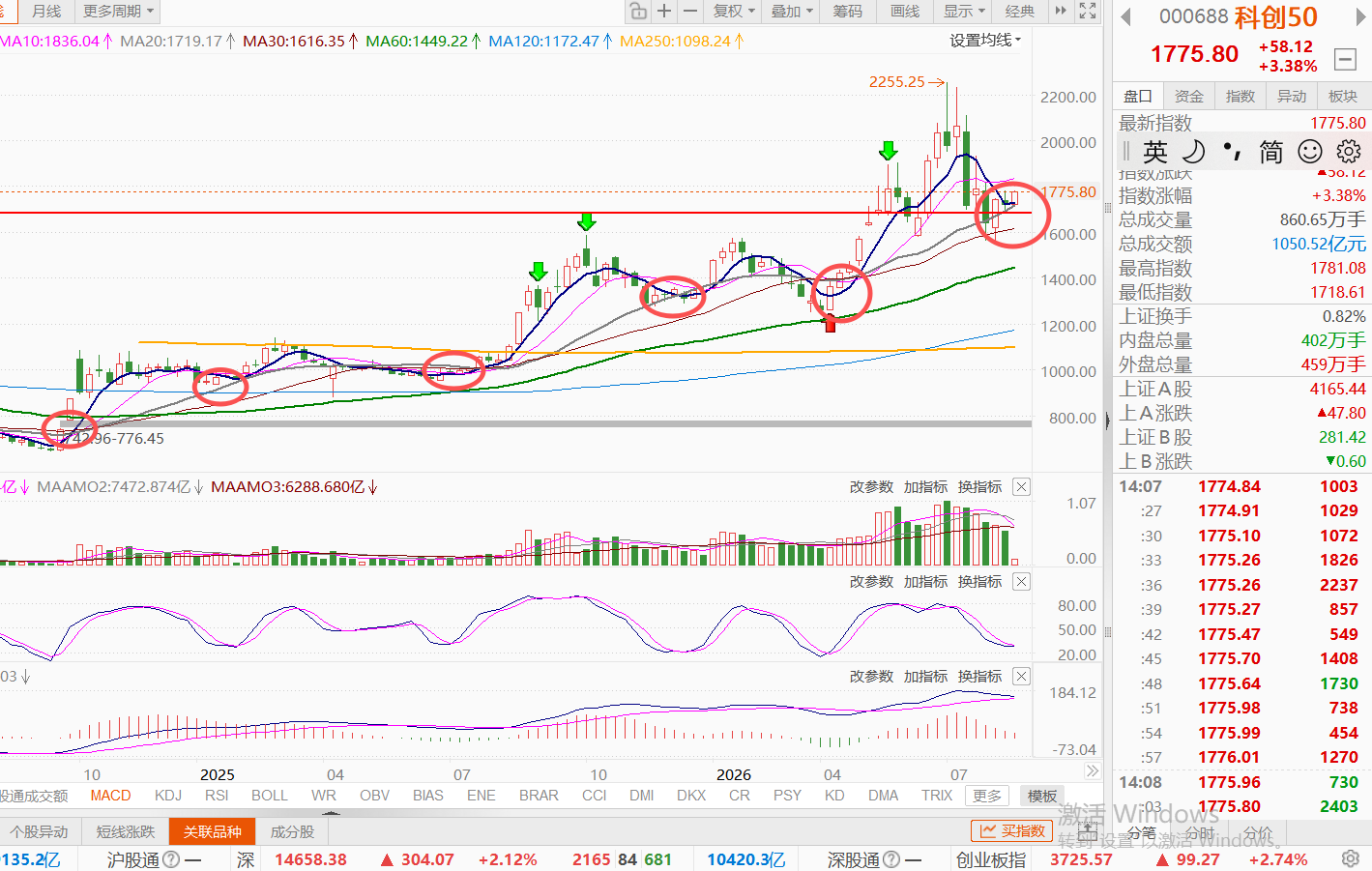Open IME settings gear icon

tap(1349, 151)
